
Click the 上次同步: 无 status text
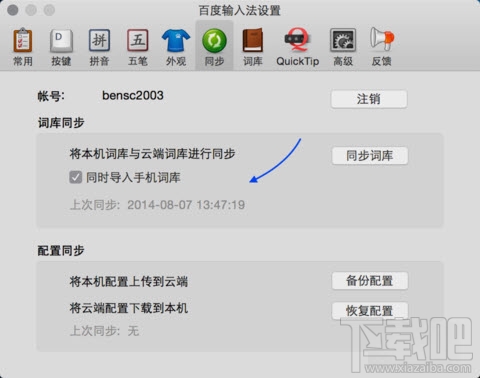[104, 331]
